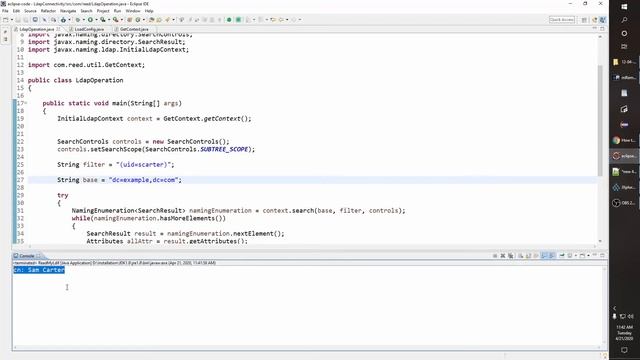Toggle Scroll Lock in the Console

coord(528,256)
